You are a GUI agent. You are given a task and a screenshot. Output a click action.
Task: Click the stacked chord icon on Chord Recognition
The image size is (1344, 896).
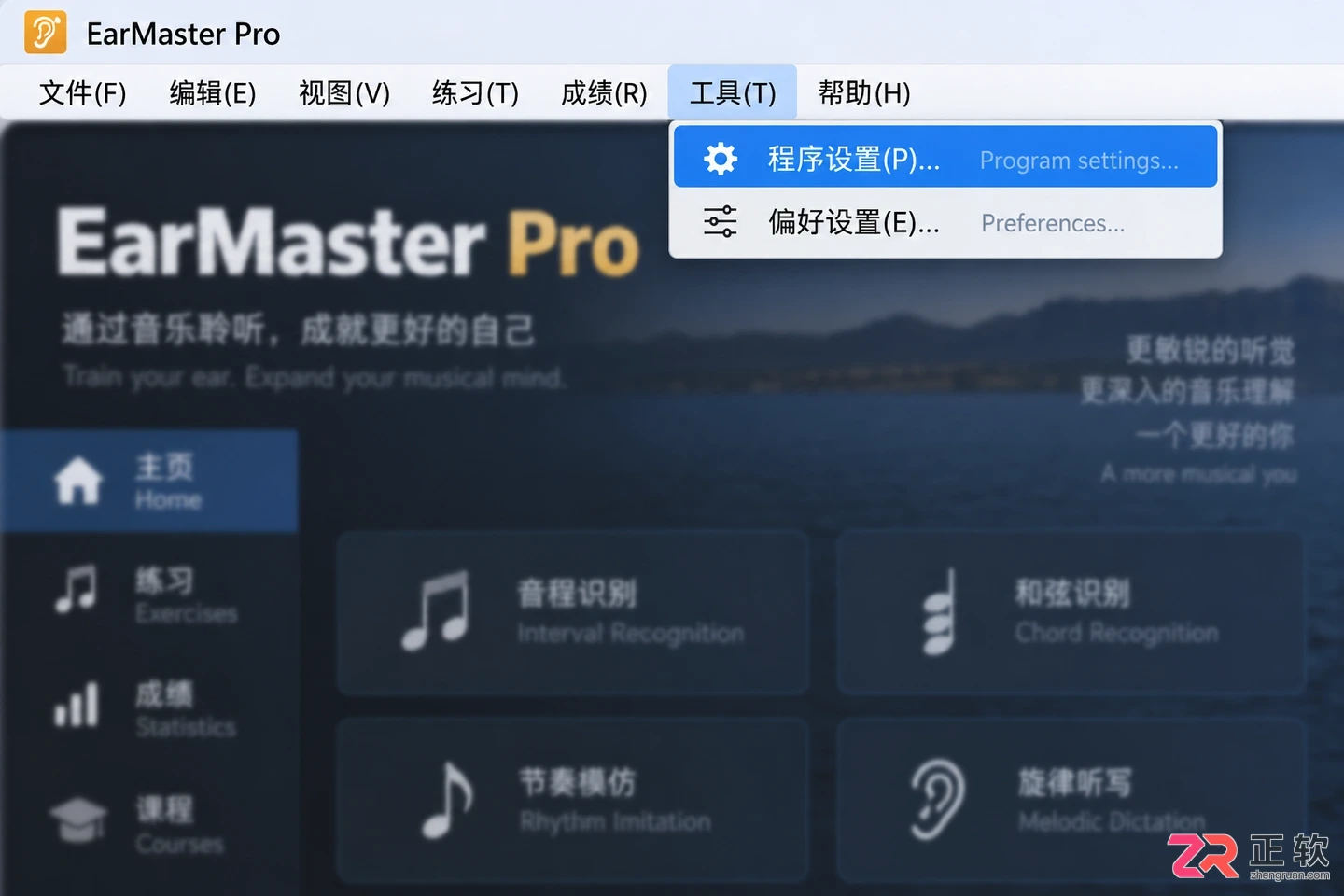(939, 612)
